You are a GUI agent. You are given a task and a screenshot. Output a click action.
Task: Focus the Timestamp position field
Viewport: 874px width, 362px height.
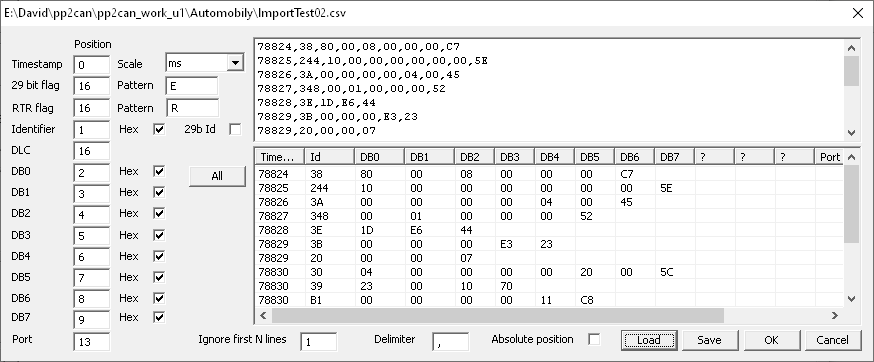[x=91, y=65]
